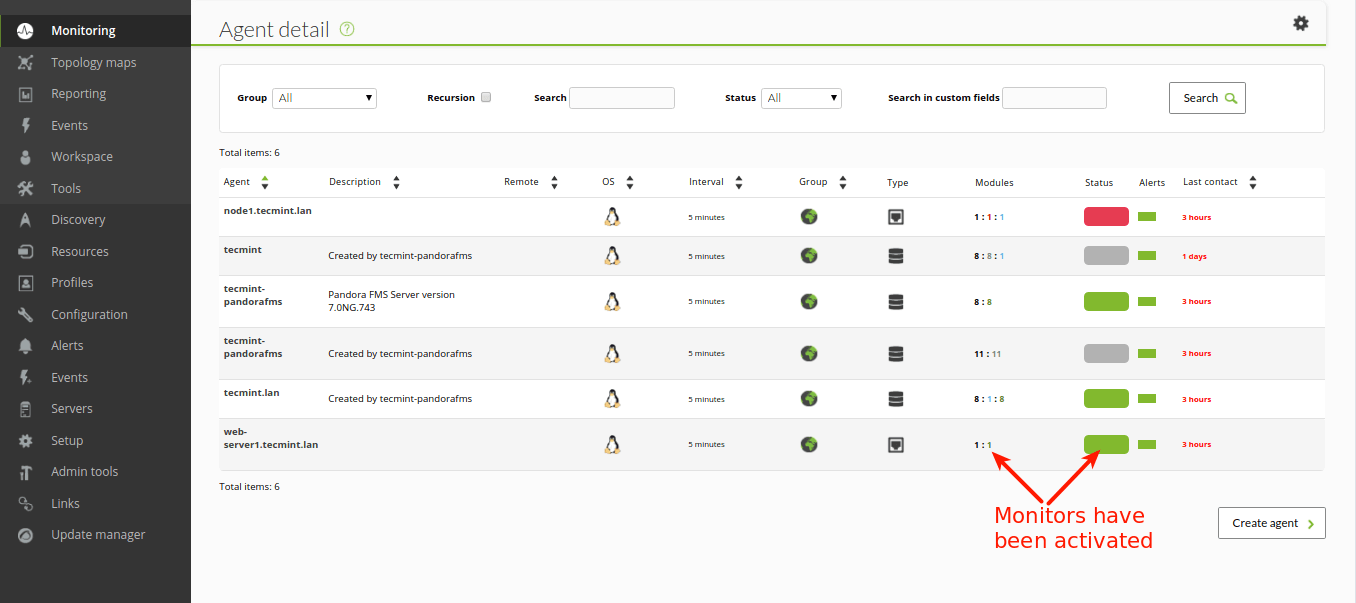This screenshot has height=603, width=1356.
Task: Click the gear settings icon at top right
Action: [1300, 23]
